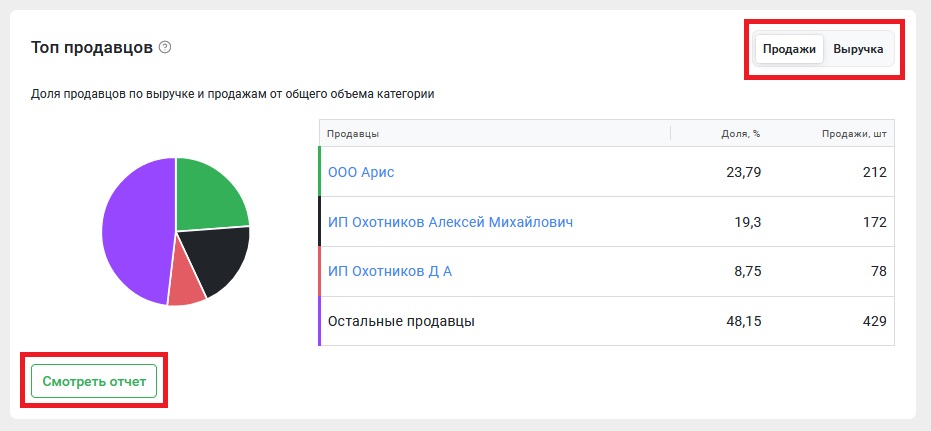This screenshot has width=931, height=431.
Task: Select share value 23,79
Action: pyautogui.click(x=743, y=172)
